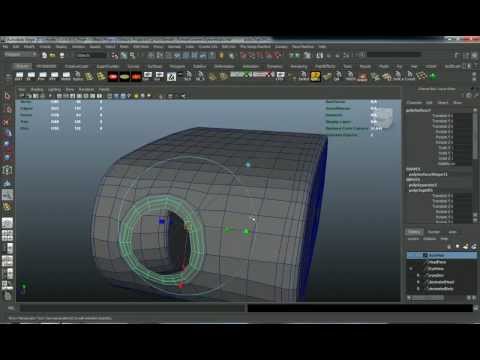
Task: Expand the SHAPES section in Channel Box
Action: pyautogui.click(x=414, y=169)
